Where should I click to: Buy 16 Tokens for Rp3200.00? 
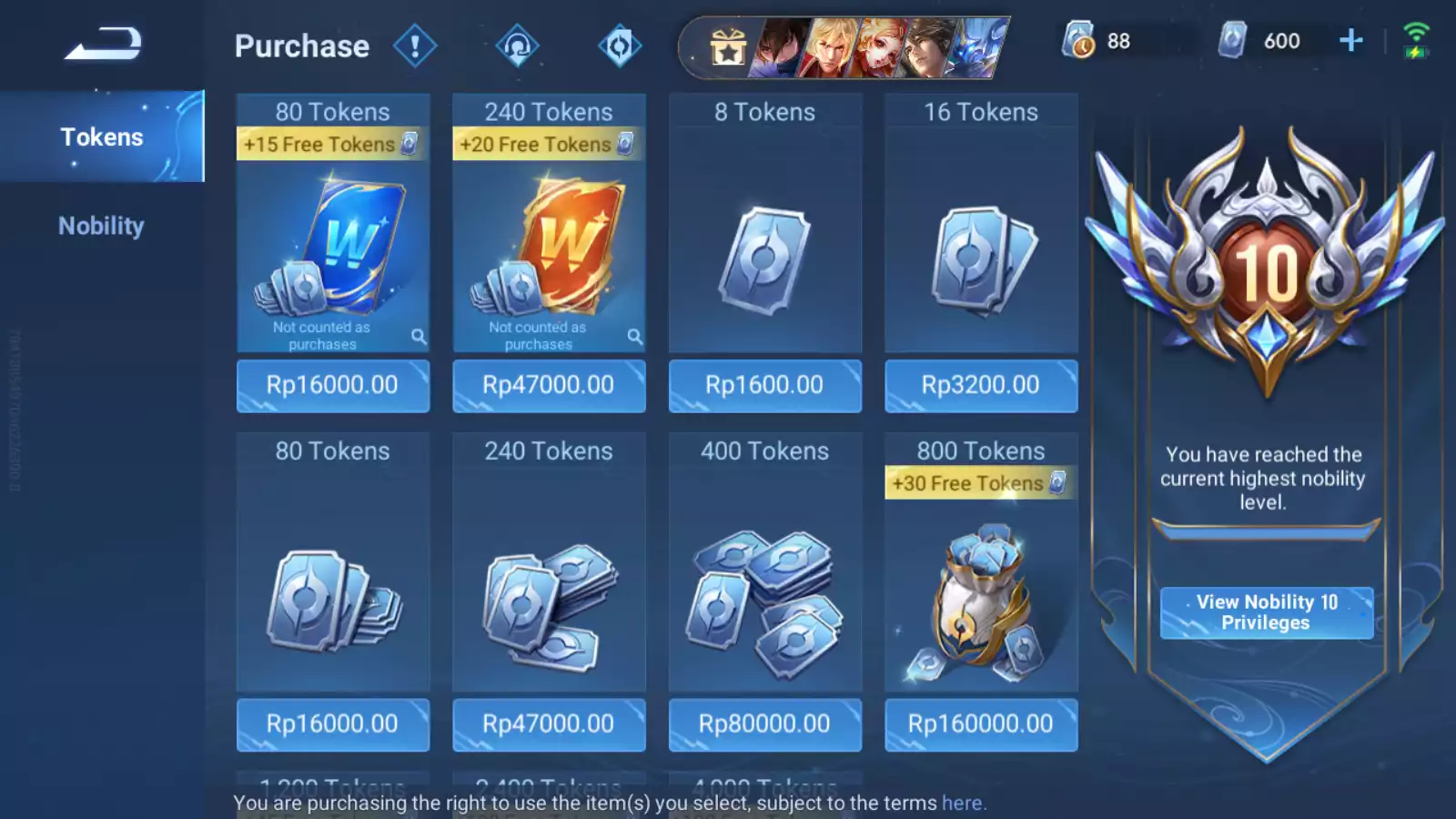[x=981, y=385]
